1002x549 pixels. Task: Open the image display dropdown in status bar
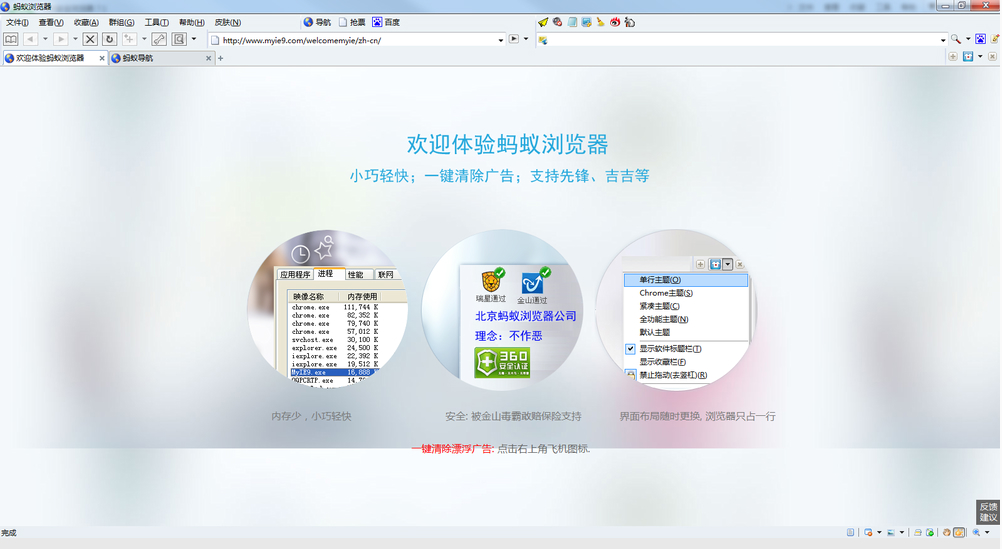(902, 532)
